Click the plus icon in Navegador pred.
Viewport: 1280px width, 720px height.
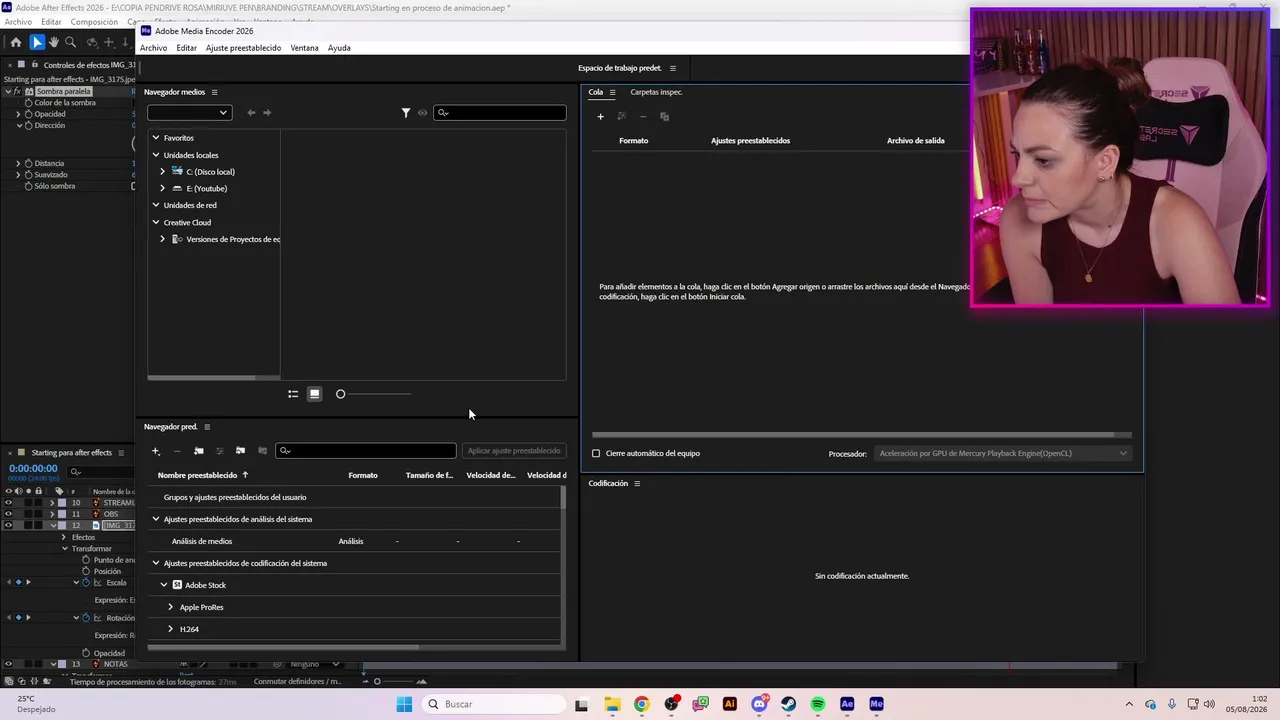[x=155, y=451]
